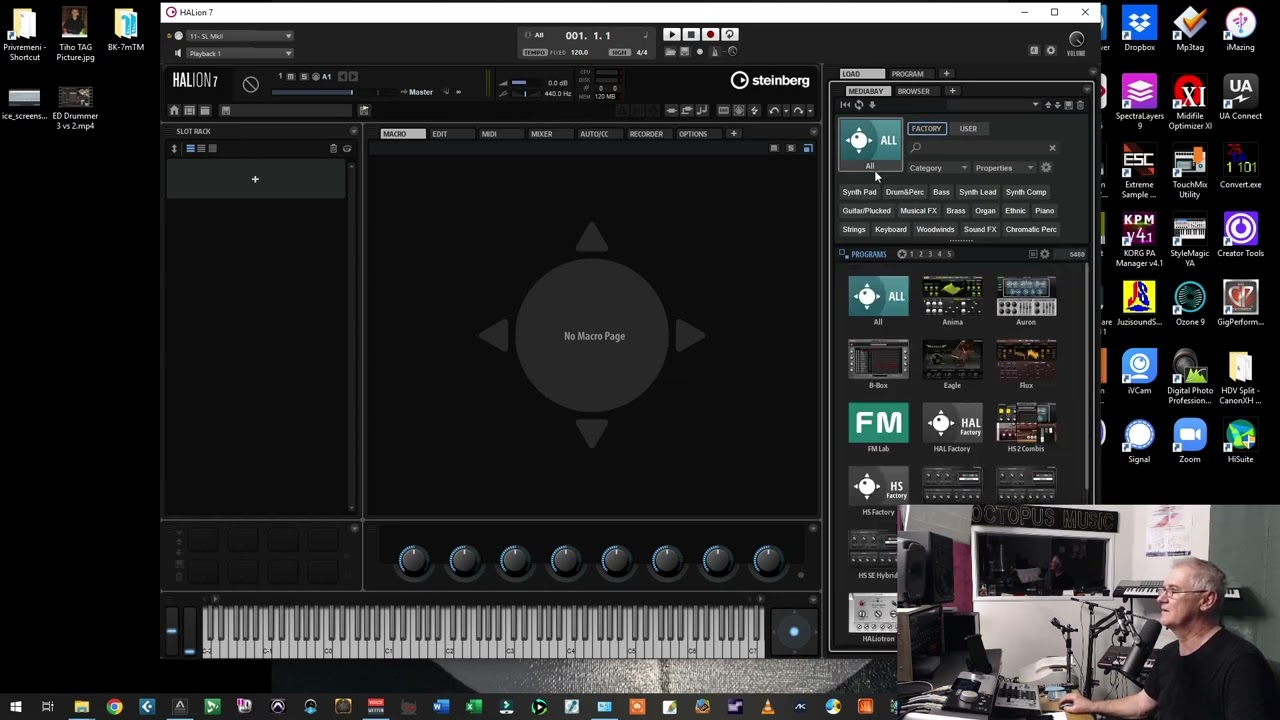This screenshot has height=720, width=1280.
Task: Open the Properties dropdown
Action: pos(1004,168)
